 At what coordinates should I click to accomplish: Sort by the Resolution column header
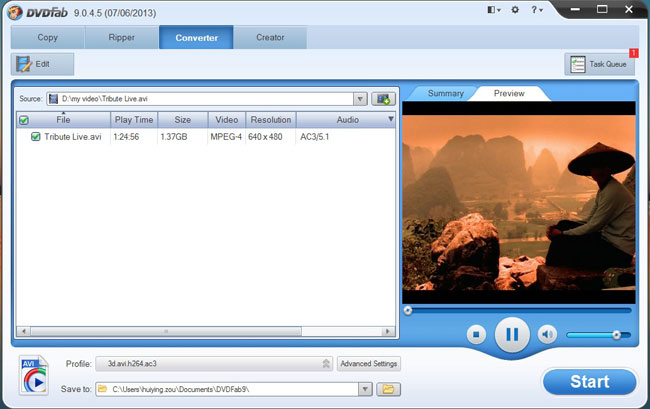271,120
